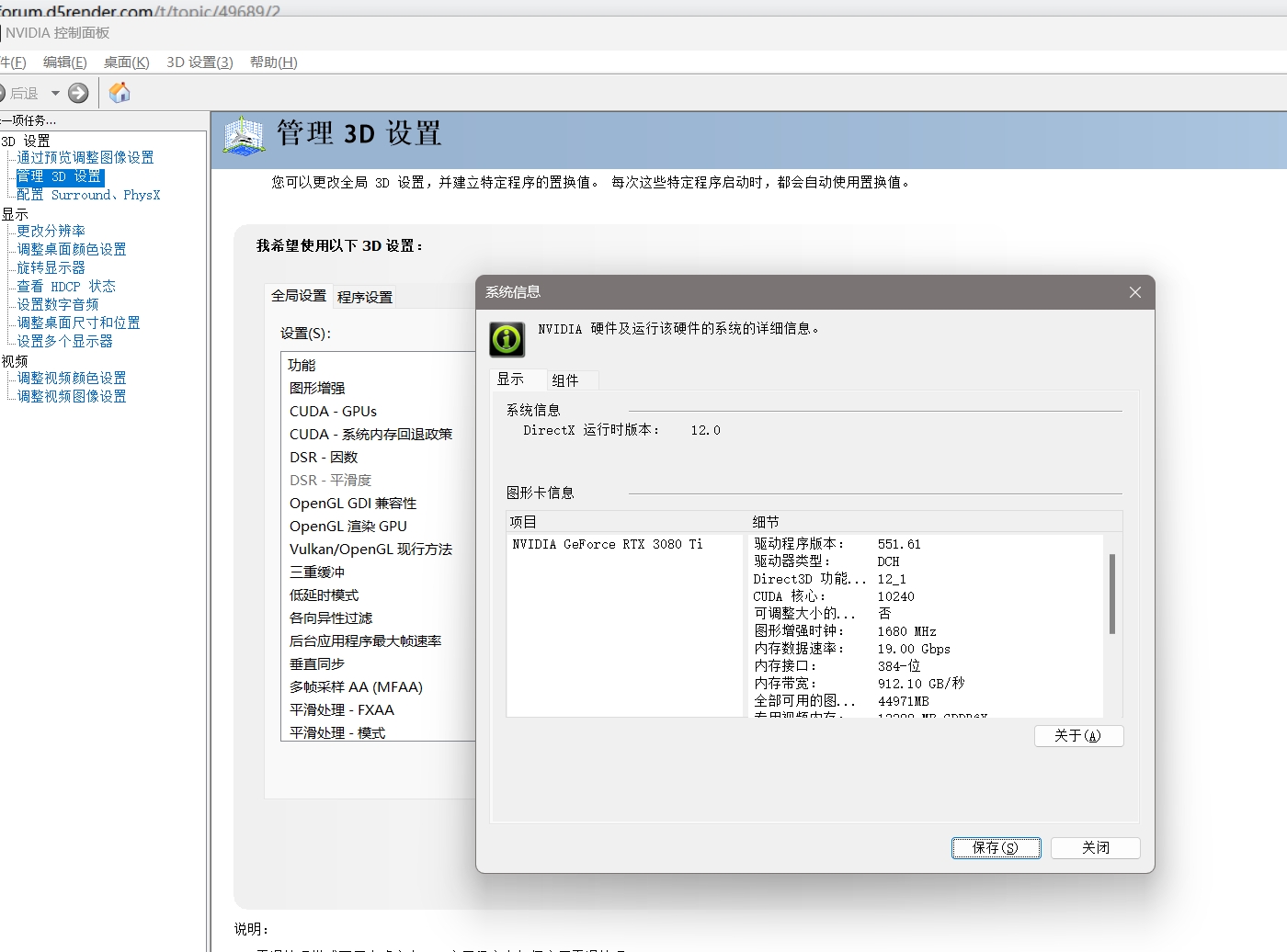1287x952 pixels.
Task: Click the green forward arrow icon
Action: coord(79,93)
